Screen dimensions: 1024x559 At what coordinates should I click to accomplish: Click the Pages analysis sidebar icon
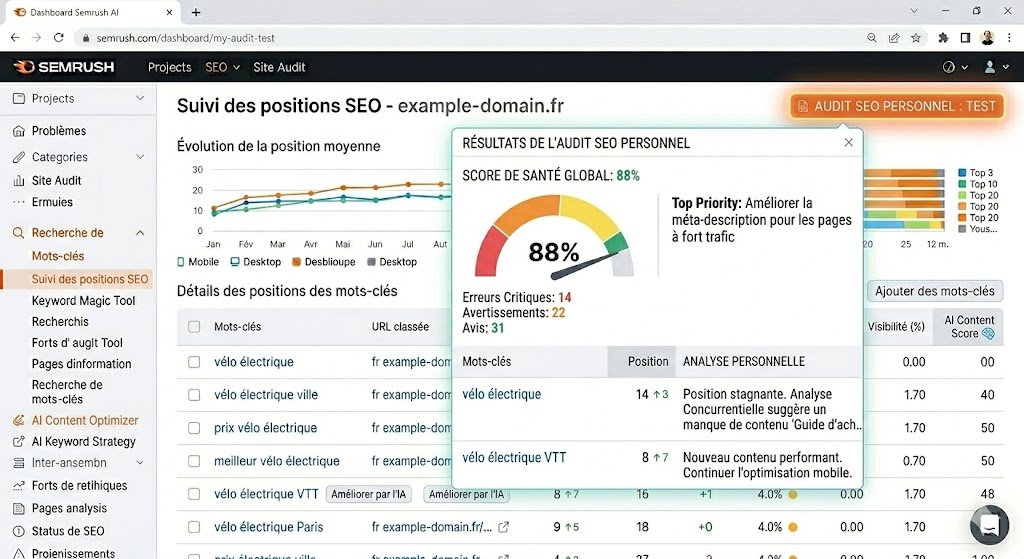click(19, 509)
